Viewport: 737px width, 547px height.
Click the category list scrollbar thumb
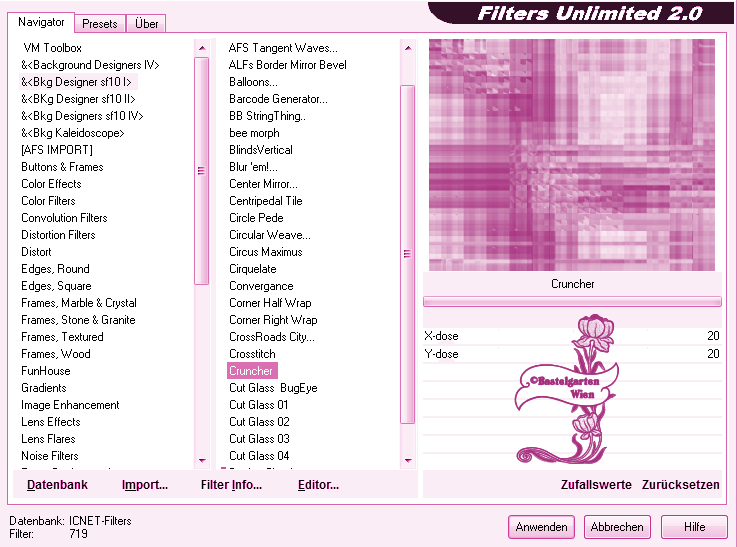[x=201, y=171]
